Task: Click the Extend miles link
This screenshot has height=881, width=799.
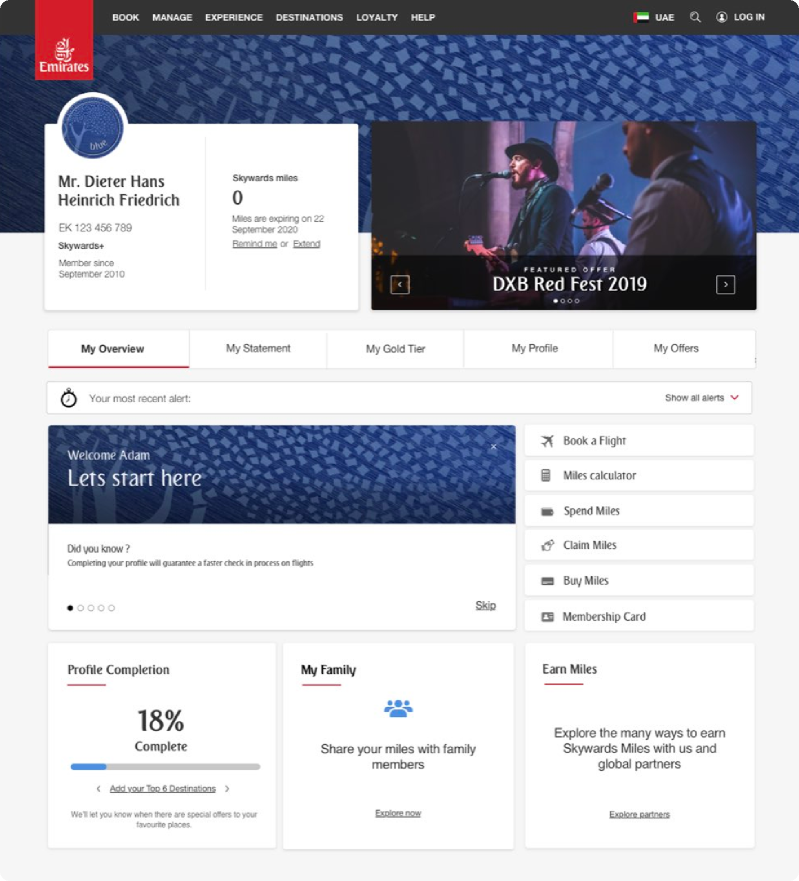Action: [307, 244]
